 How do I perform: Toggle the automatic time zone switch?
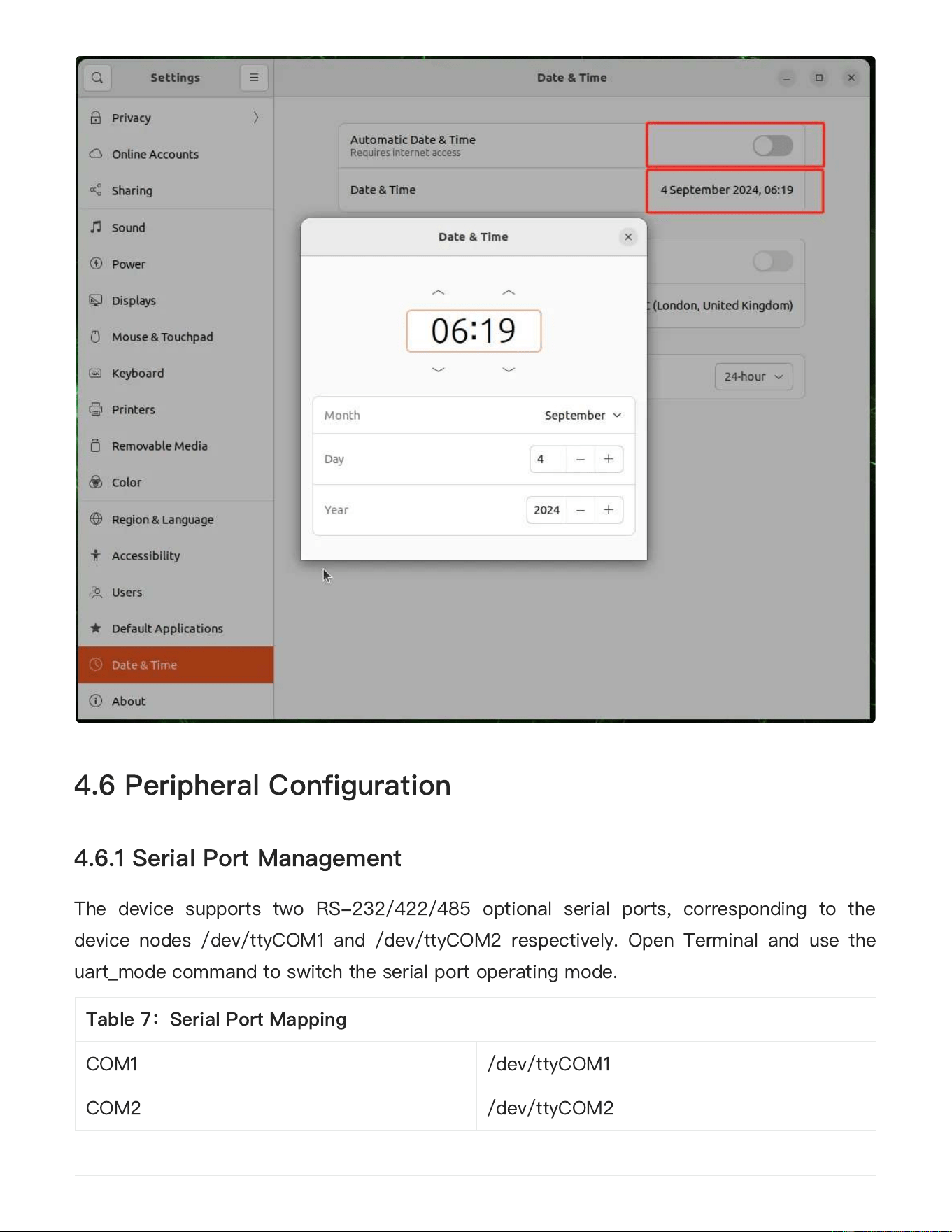click(x=773, y=262)
